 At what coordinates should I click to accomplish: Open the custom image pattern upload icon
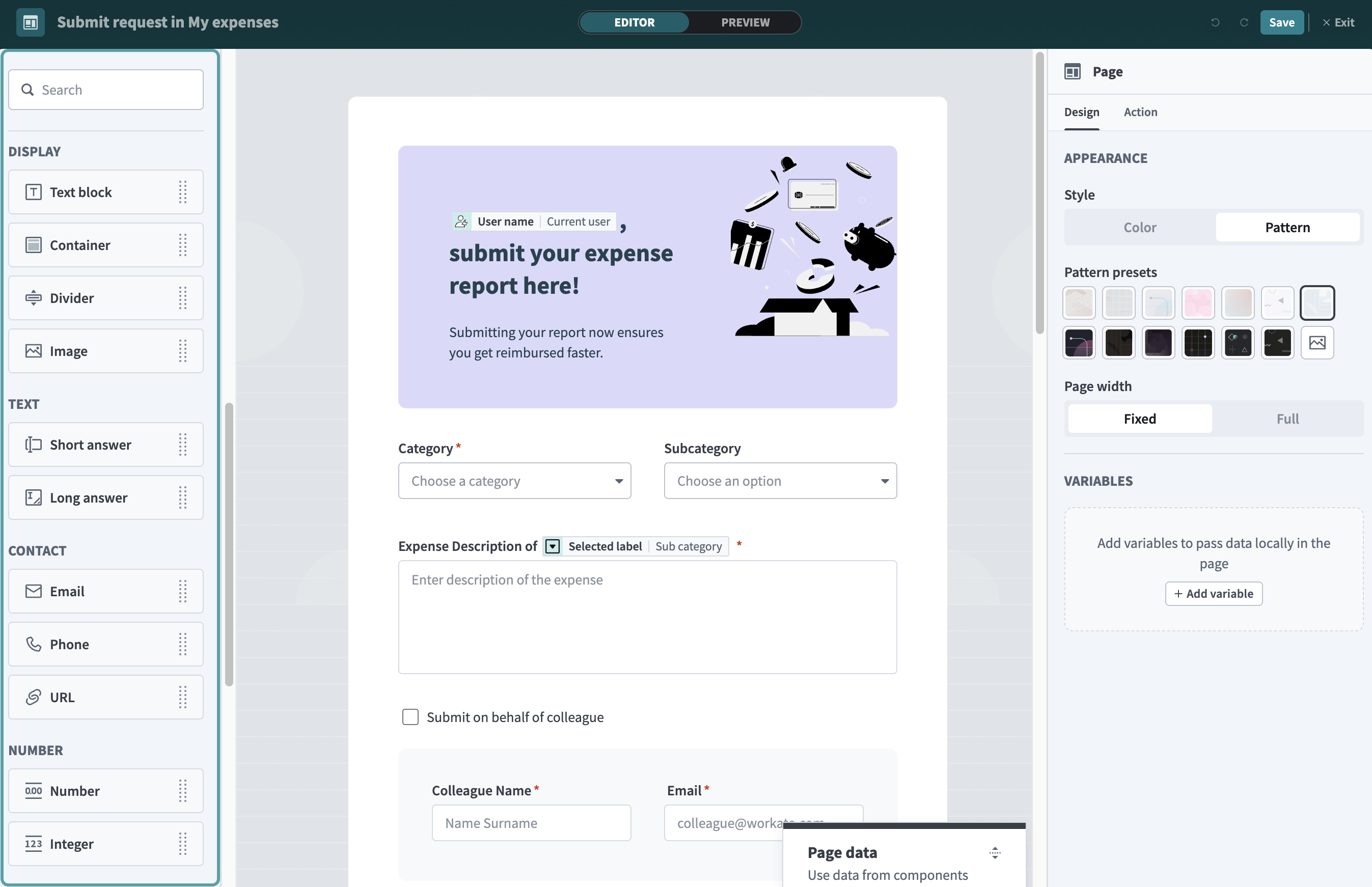click(1318, 342)
